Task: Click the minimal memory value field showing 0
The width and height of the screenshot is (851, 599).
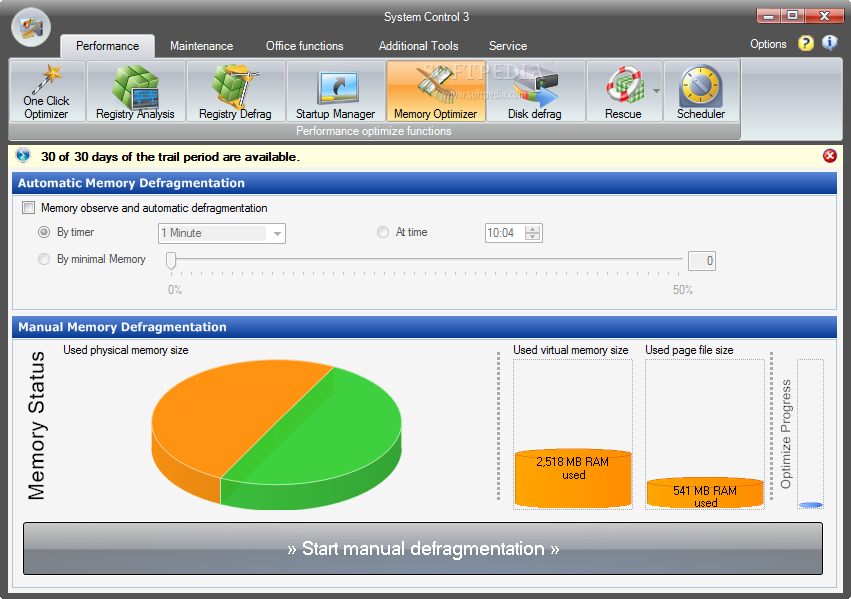Action: (x=702, y=261)
